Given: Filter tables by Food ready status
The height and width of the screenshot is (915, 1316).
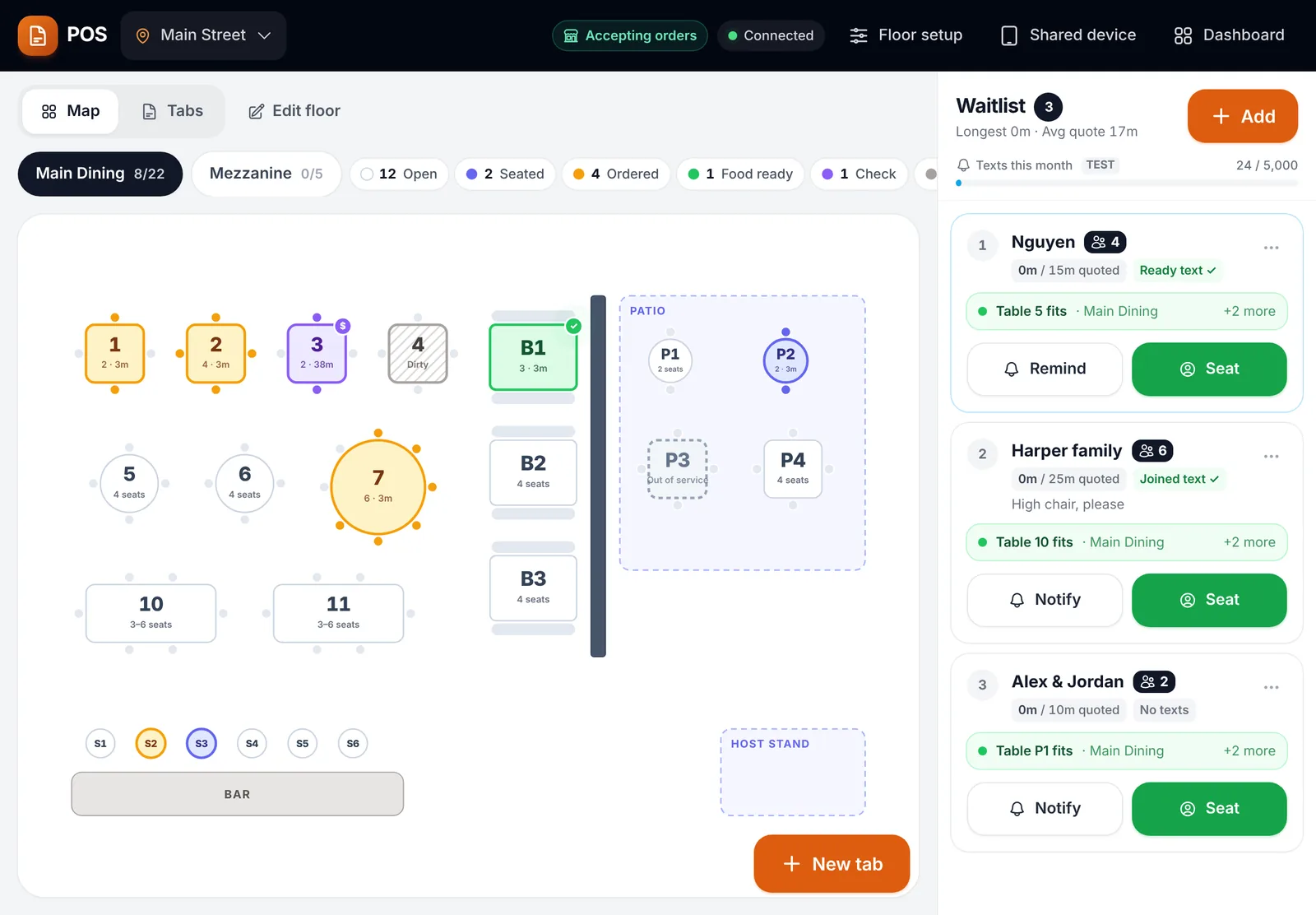Looking at the screenshot, I should pyautogui.click(x=740, y=174).
